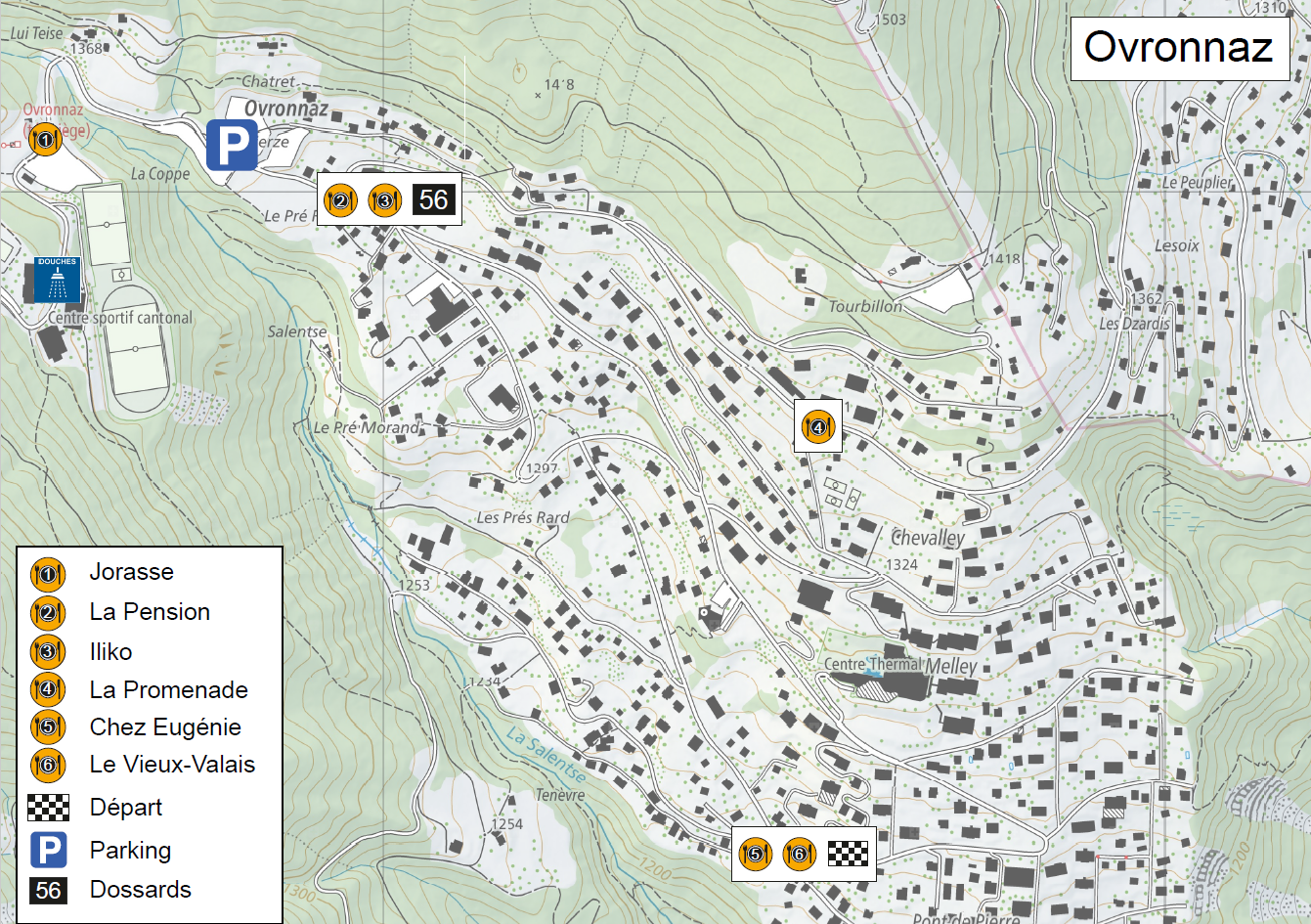Screen dimensions: 1311x924
Task: Select restaurant marker 4 on the map
Action: [817, 426]
